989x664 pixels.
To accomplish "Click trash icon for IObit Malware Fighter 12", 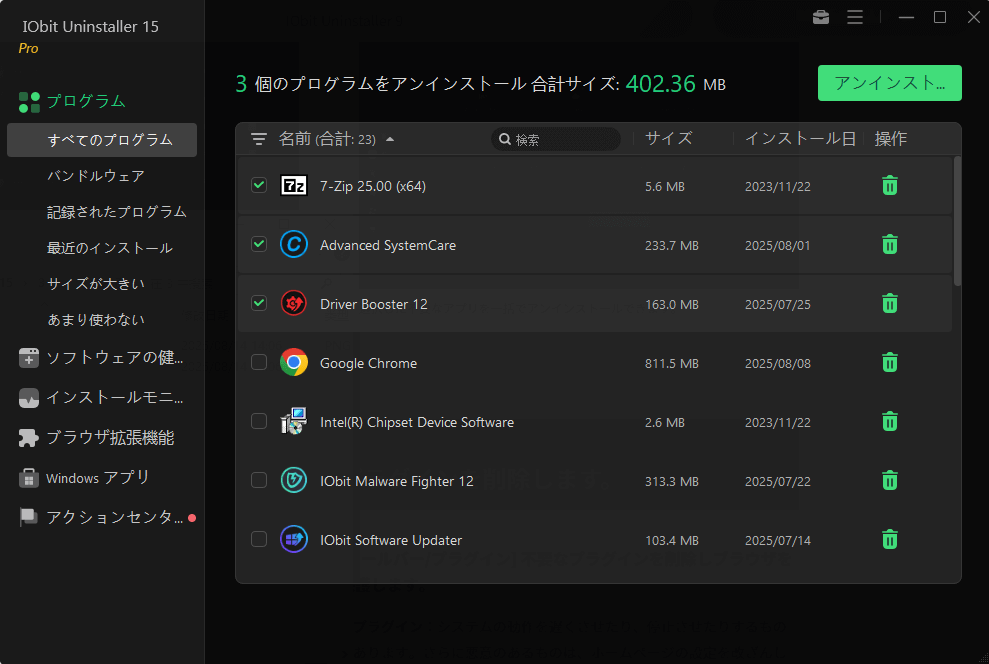I will point(889,481).
